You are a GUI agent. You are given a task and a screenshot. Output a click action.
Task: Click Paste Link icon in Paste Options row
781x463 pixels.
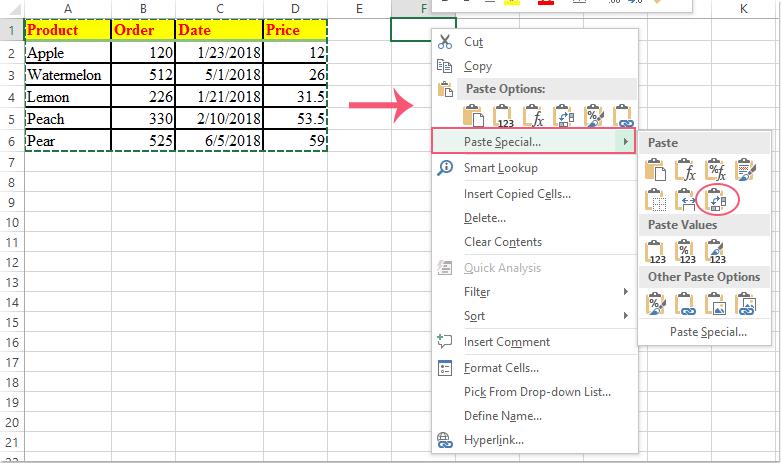point(624,116)
